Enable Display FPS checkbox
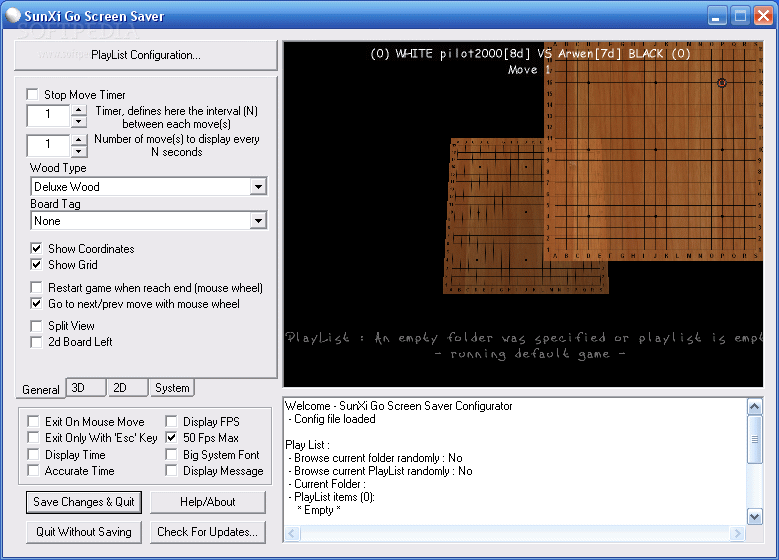Screen dimensions: 779x560 coord(171,421)
